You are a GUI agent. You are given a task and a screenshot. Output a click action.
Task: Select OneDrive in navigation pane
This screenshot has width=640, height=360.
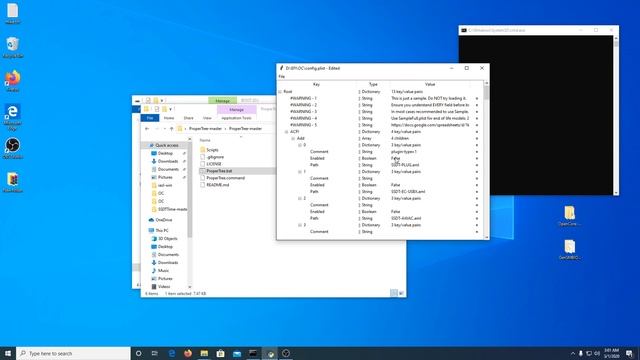point(164,220)
